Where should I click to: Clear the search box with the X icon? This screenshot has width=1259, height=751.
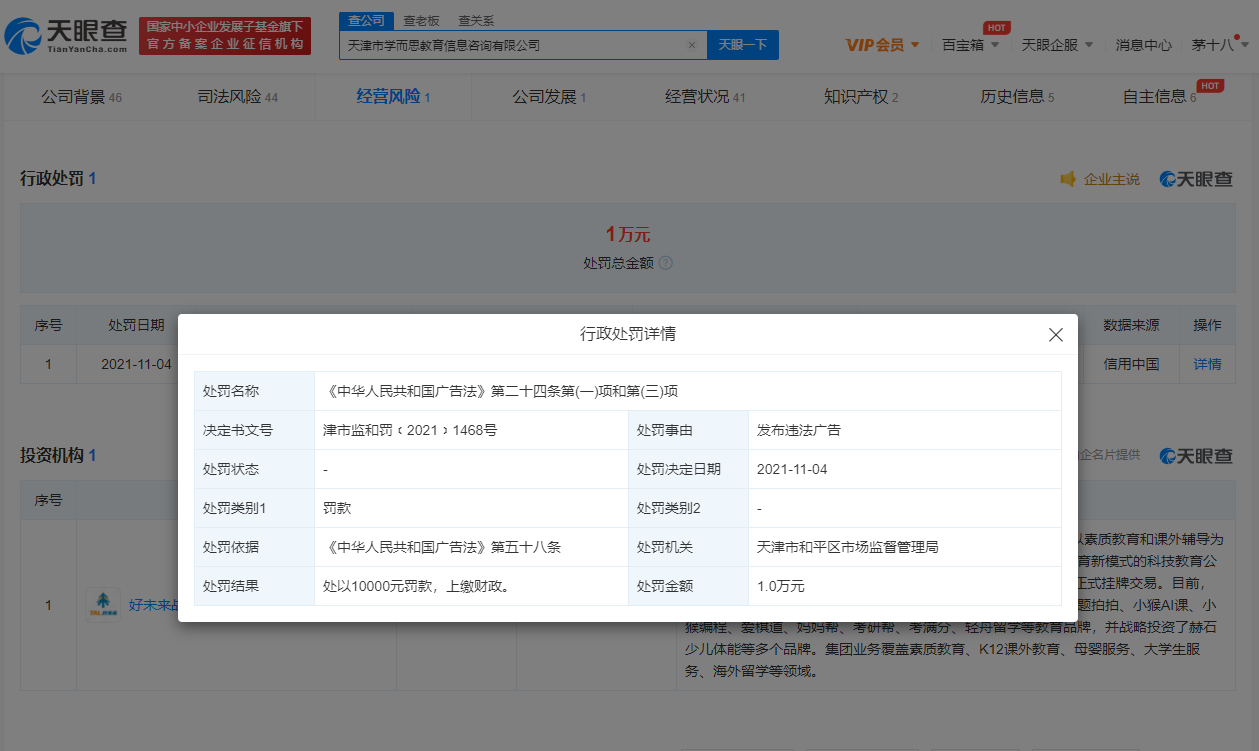[x=691, y=45]
